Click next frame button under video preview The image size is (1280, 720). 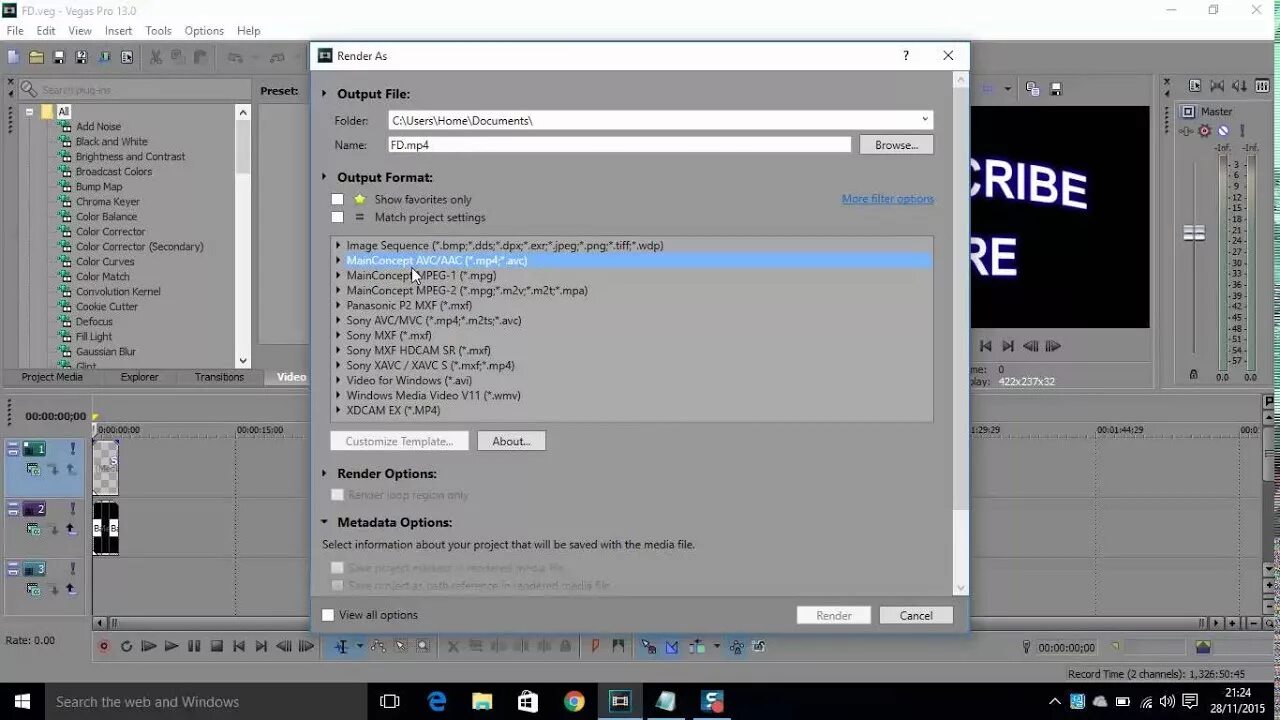pos(1053,346)
